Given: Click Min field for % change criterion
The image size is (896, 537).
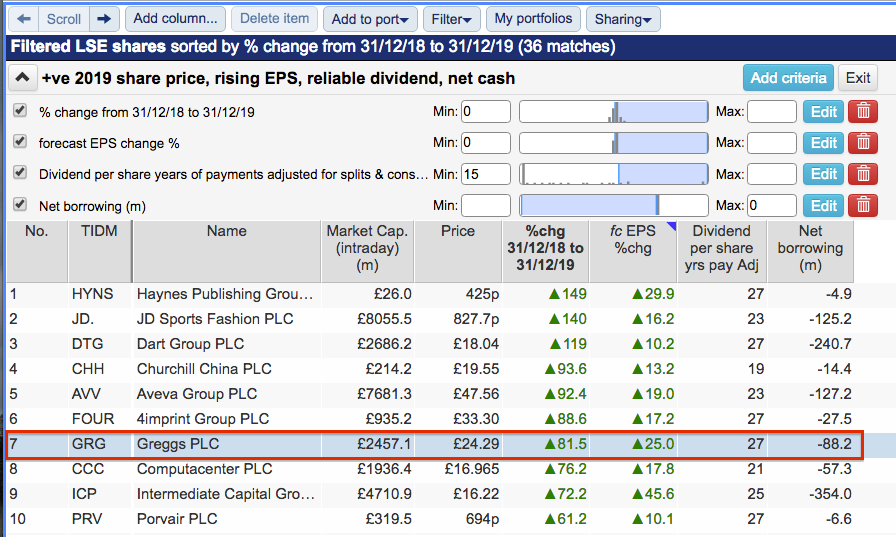Looking at the screenshot, I should click(x=486, y=111).
